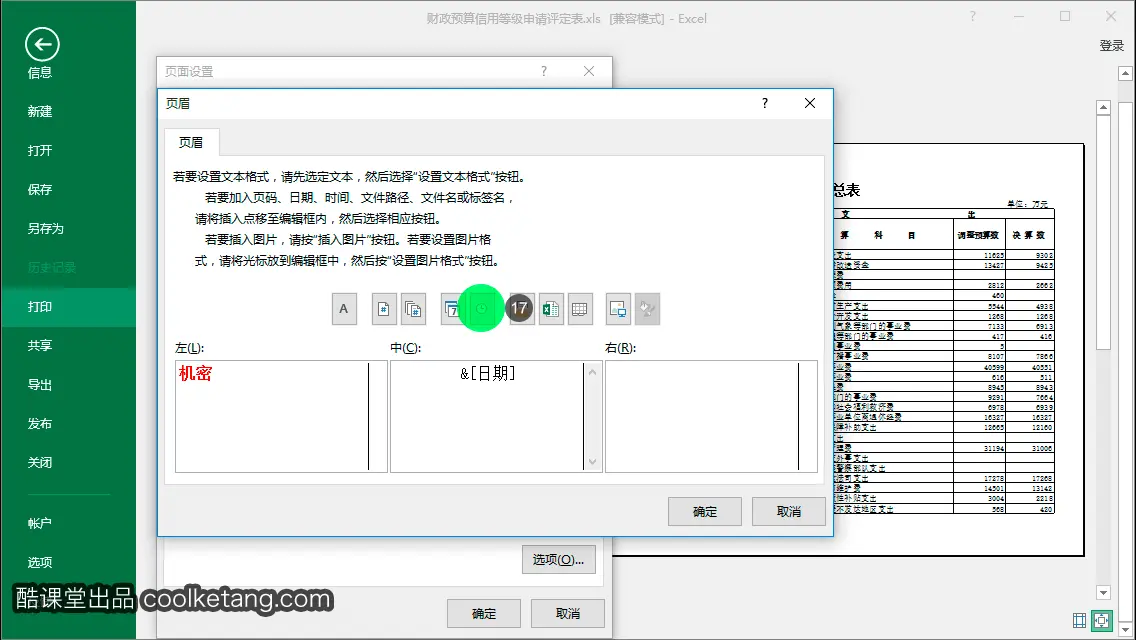Open 共享 in the backstage menu
The image size is (1136, 640).
pyautogui.click(x=40, y=346)
